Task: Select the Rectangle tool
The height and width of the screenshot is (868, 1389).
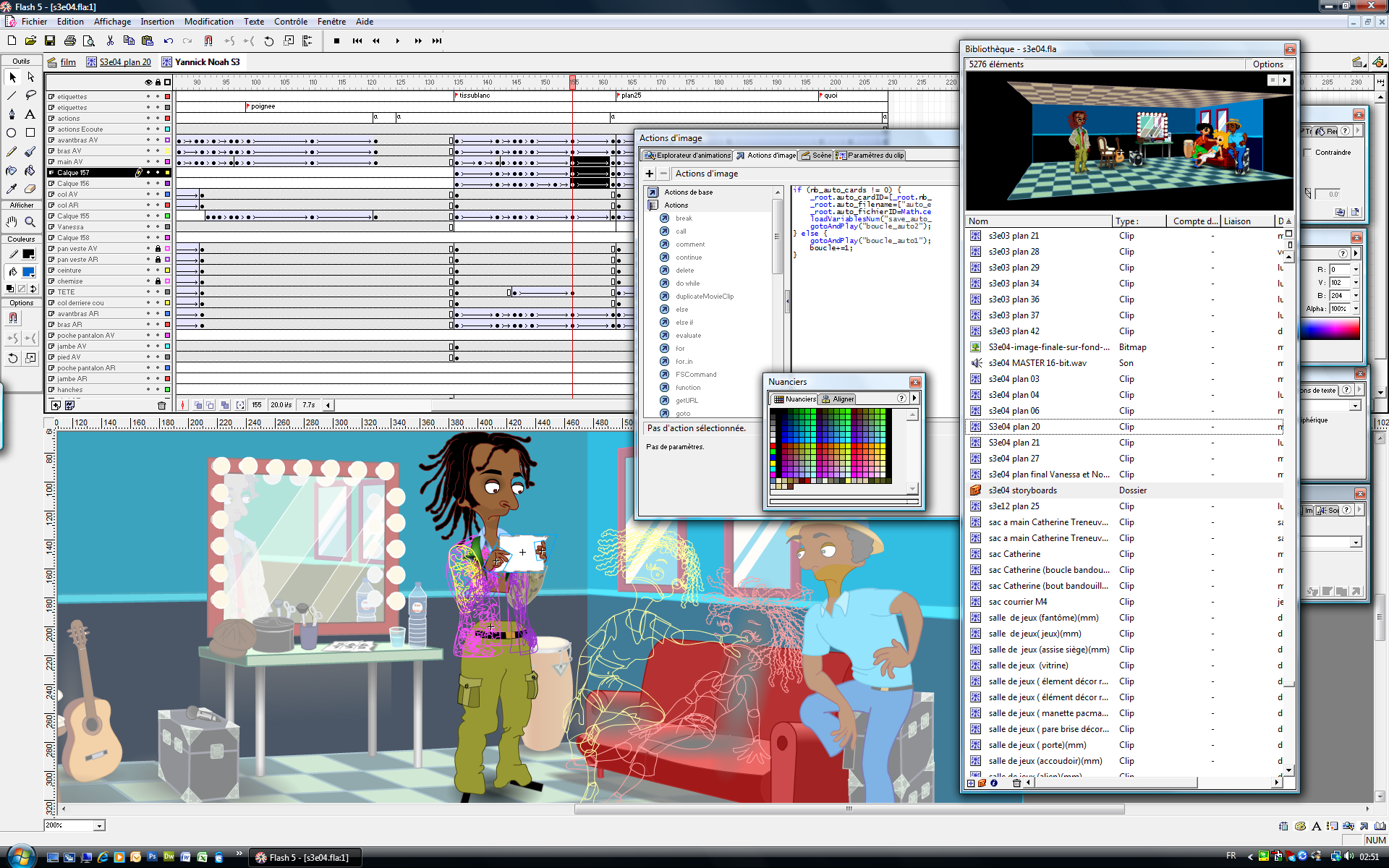Action: [x=30, y=133]
